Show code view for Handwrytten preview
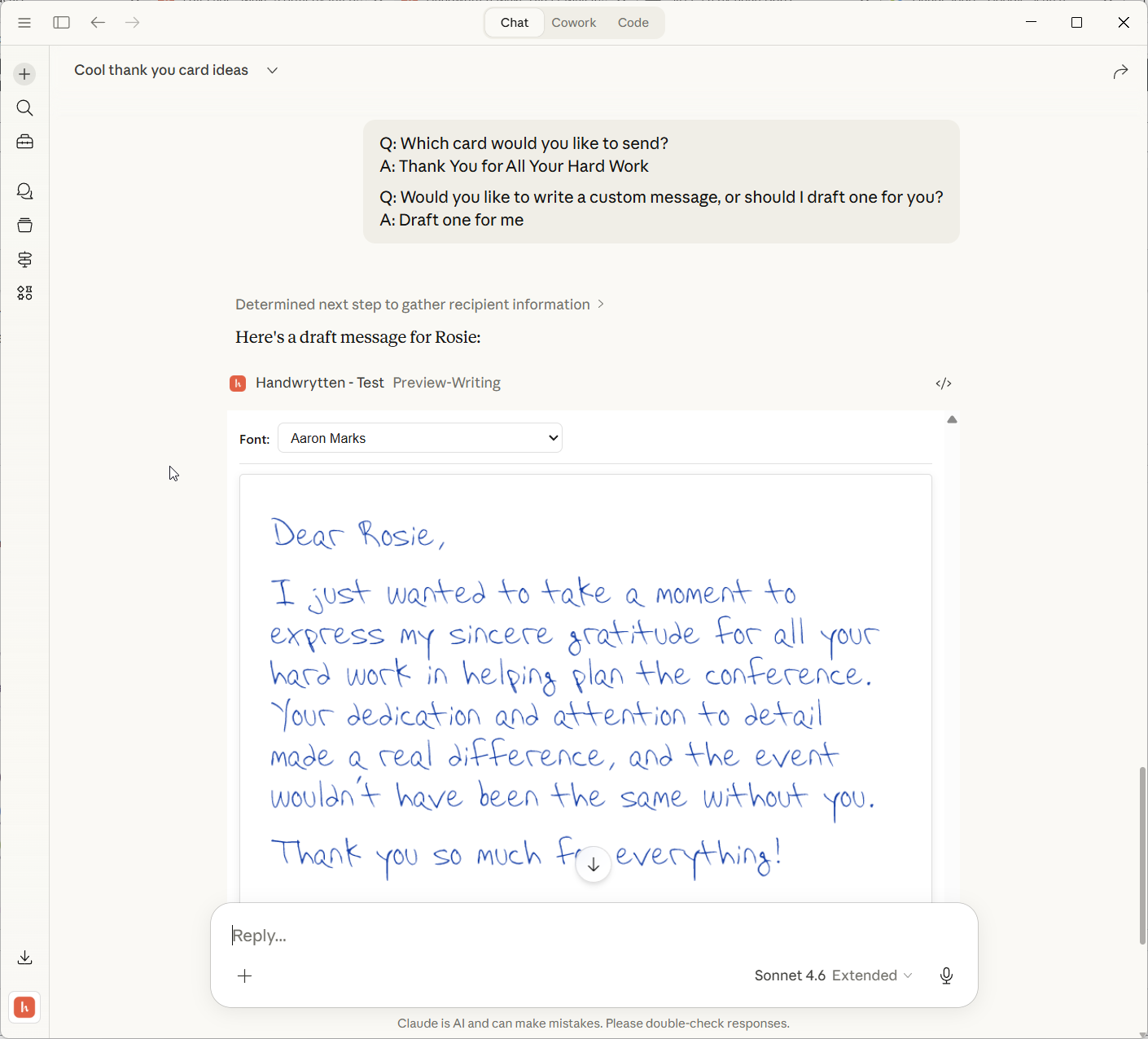Viewport: 1148px width, 1039px height. tap(944, 384)
